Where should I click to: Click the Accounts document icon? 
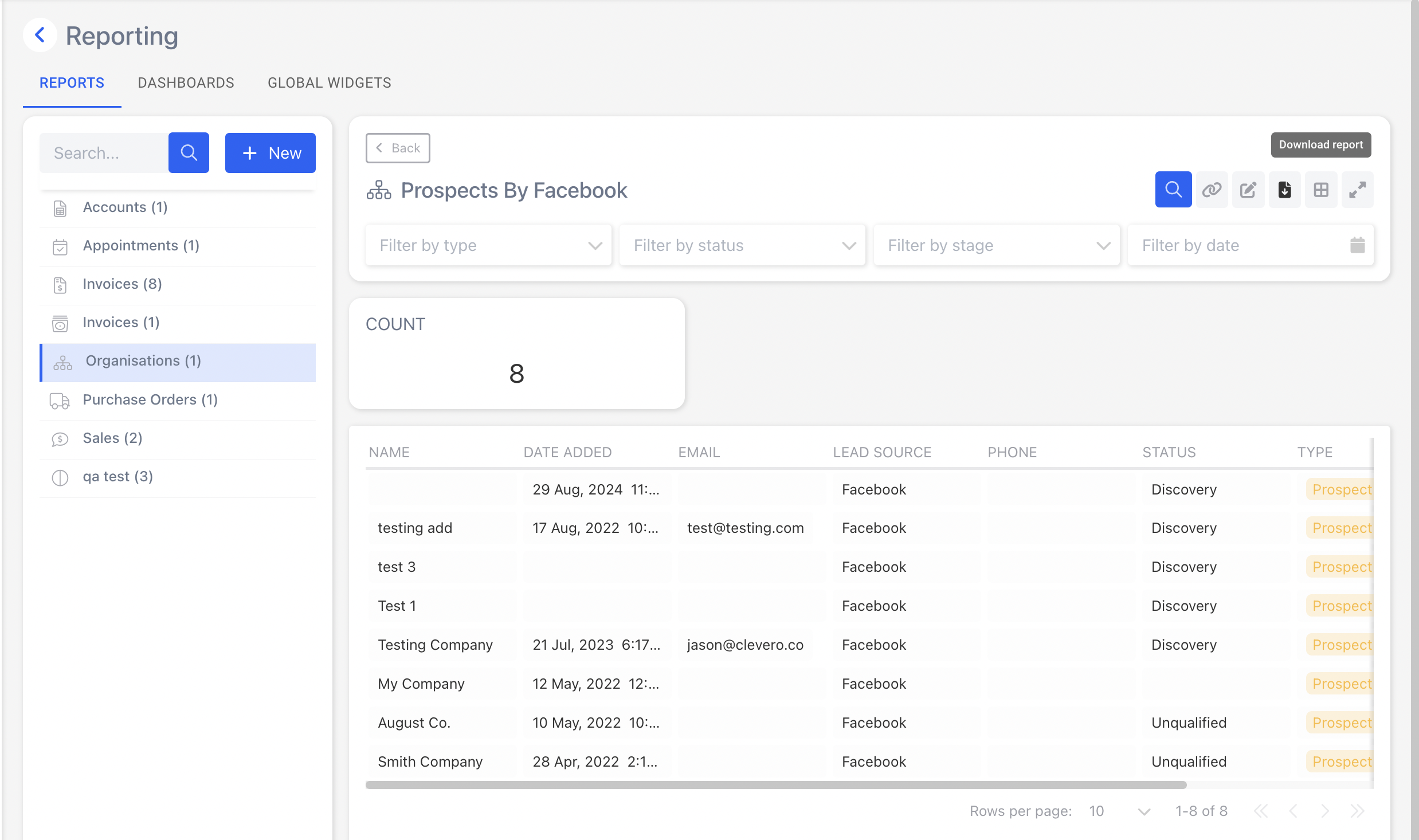point(60,208)
